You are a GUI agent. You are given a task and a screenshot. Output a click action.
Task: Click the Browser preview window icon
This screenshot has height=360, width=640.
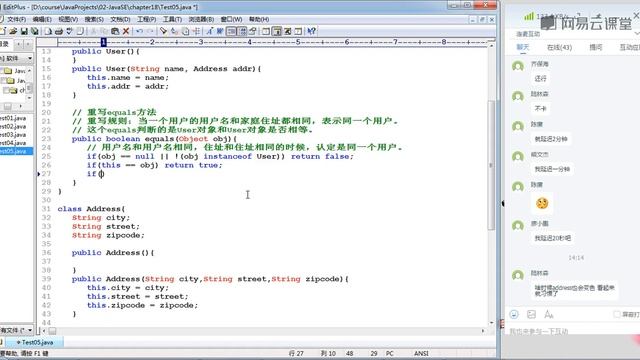[266, 31]
